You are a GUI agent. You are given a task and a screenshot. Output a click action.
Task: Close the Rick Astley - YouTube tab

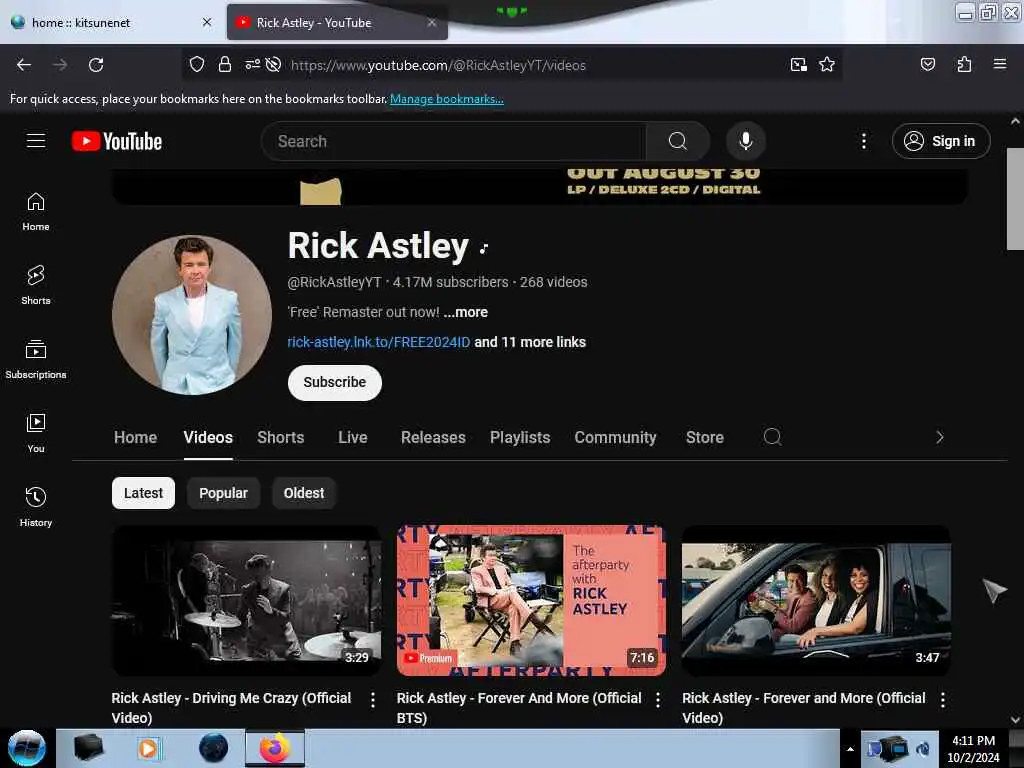(x=432, y=22)
